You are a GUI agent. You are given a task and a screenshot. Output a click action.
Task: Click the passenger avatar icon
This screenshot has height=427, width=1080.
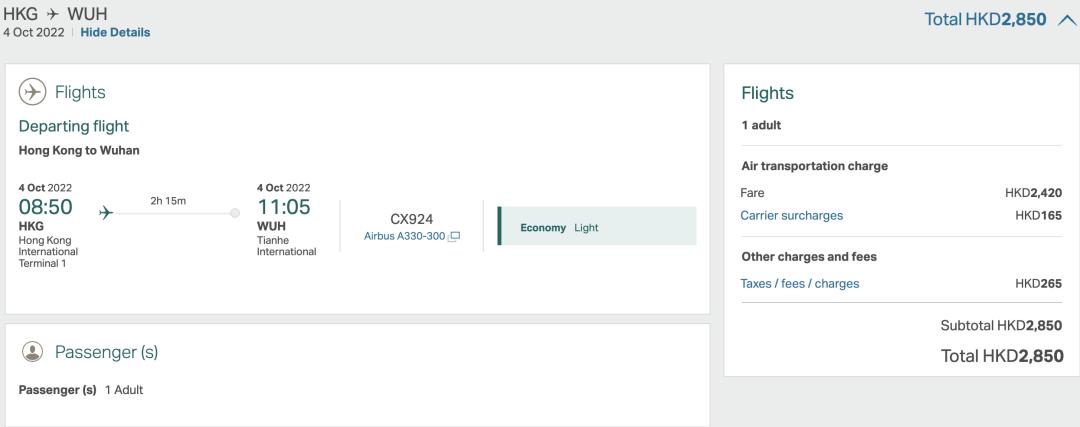(x=32, y=351)
